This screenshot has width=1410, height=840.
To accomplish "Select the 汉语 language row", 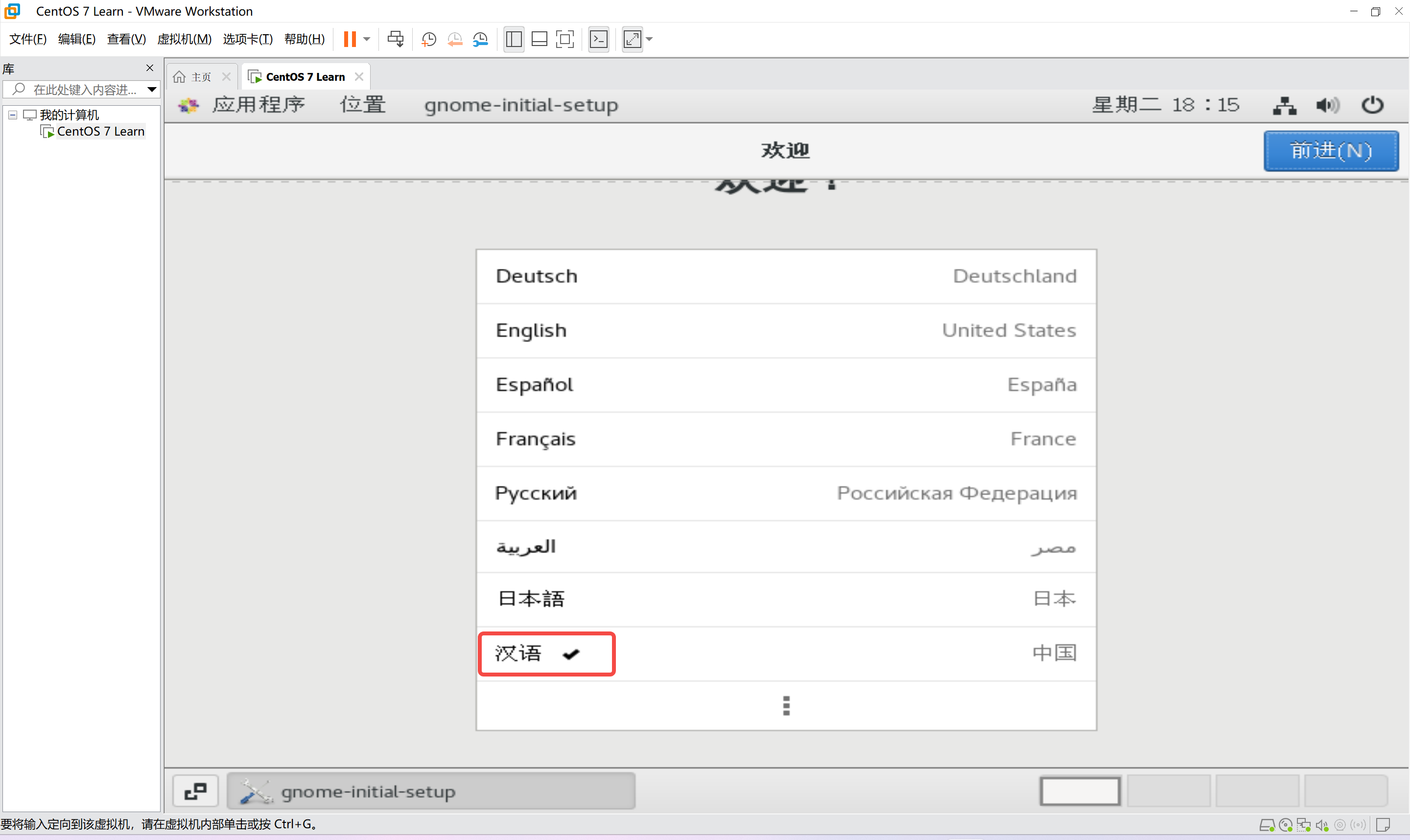I will [x=786, y=654].
